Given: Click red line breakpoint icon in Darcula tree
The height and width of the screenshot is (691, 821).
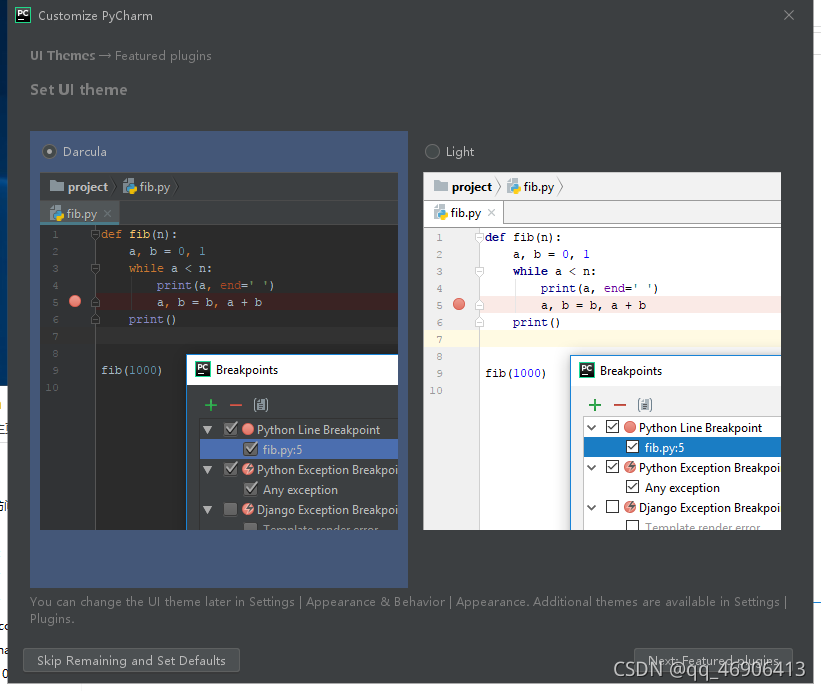Looking at the screenshot, I should 248,429.
